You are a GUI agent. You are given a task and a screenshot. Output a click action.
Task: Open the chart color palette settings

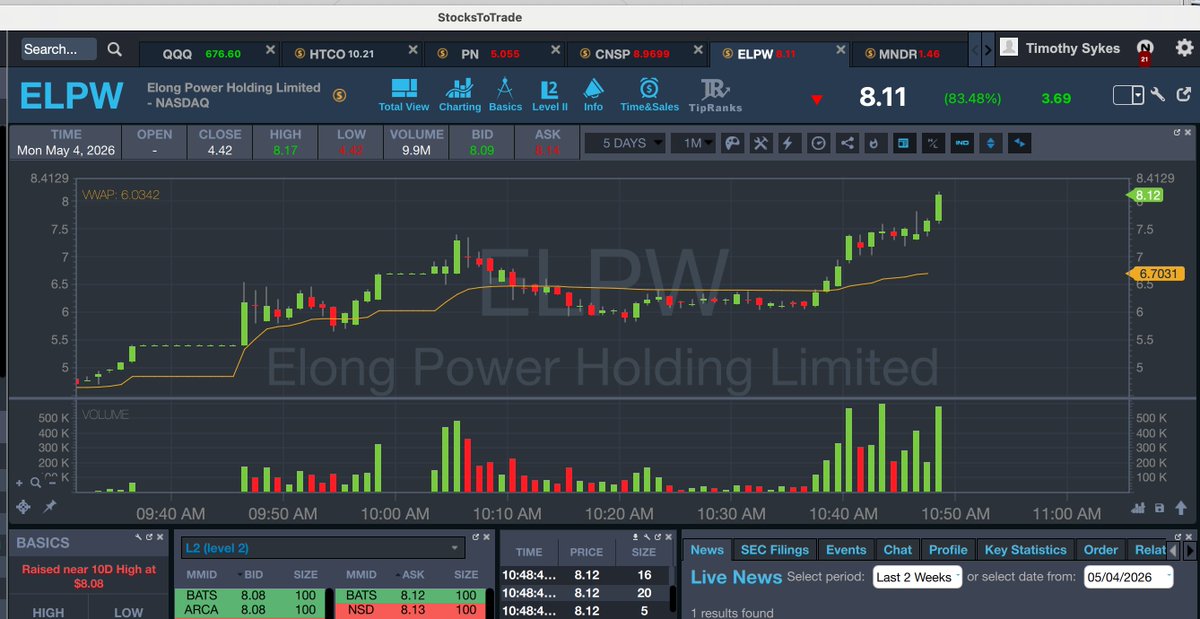coord(732,143)
